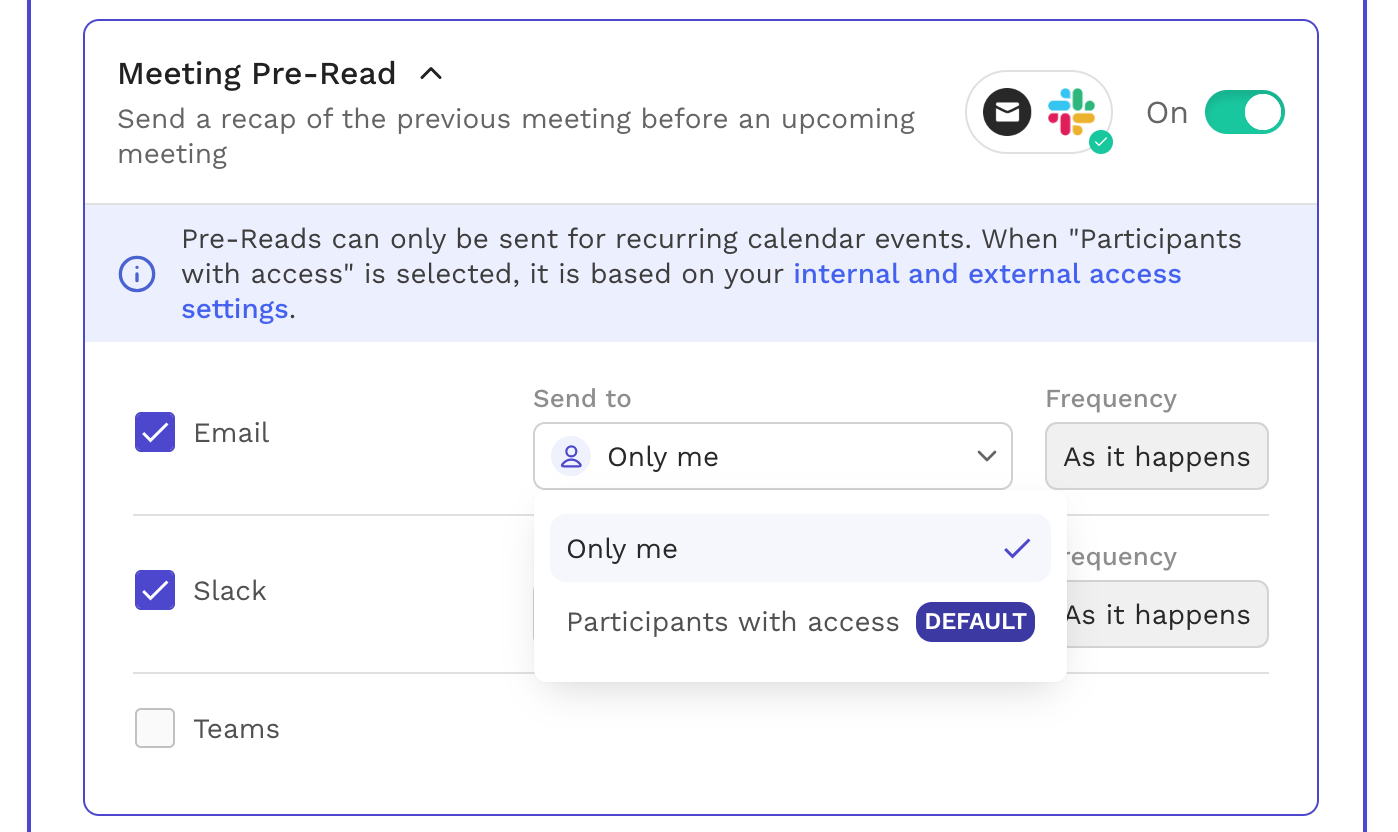The height and width of the screenshot is (832, 1398).
Task: Open the Email Frequency As it happens dropdown
Action: 1157,456
